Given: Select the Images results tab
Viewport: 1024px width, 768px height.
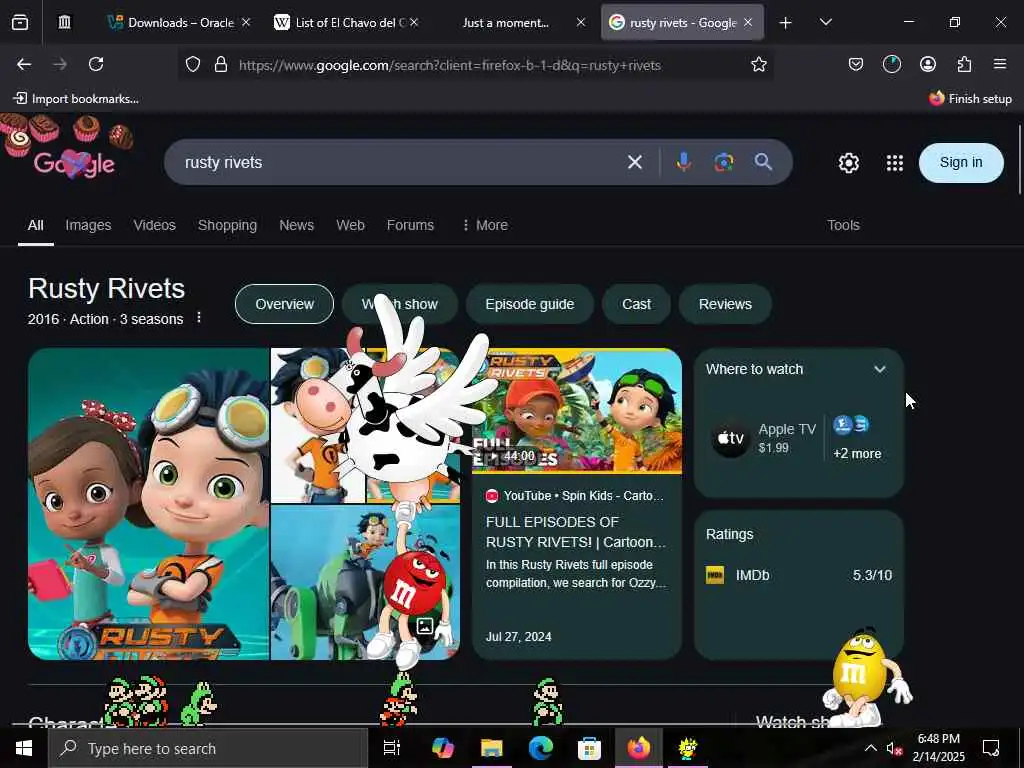Looking at the screenshot, I should pos(88,225).
